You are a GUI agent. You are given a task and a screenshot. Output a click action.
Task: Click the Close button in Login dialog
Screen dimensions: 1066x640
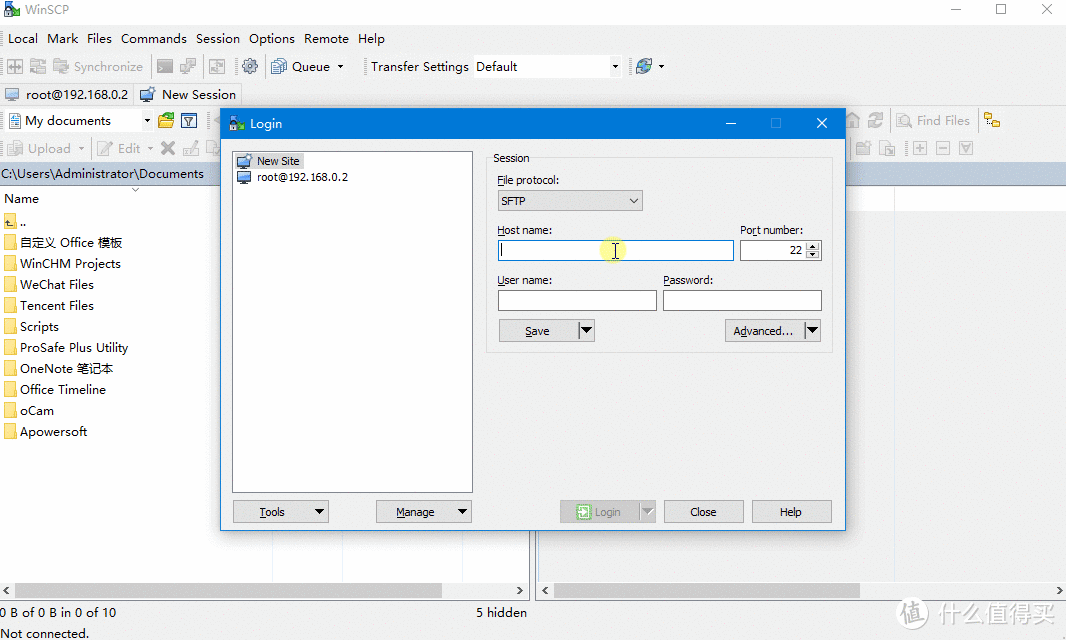coord(703,511)
